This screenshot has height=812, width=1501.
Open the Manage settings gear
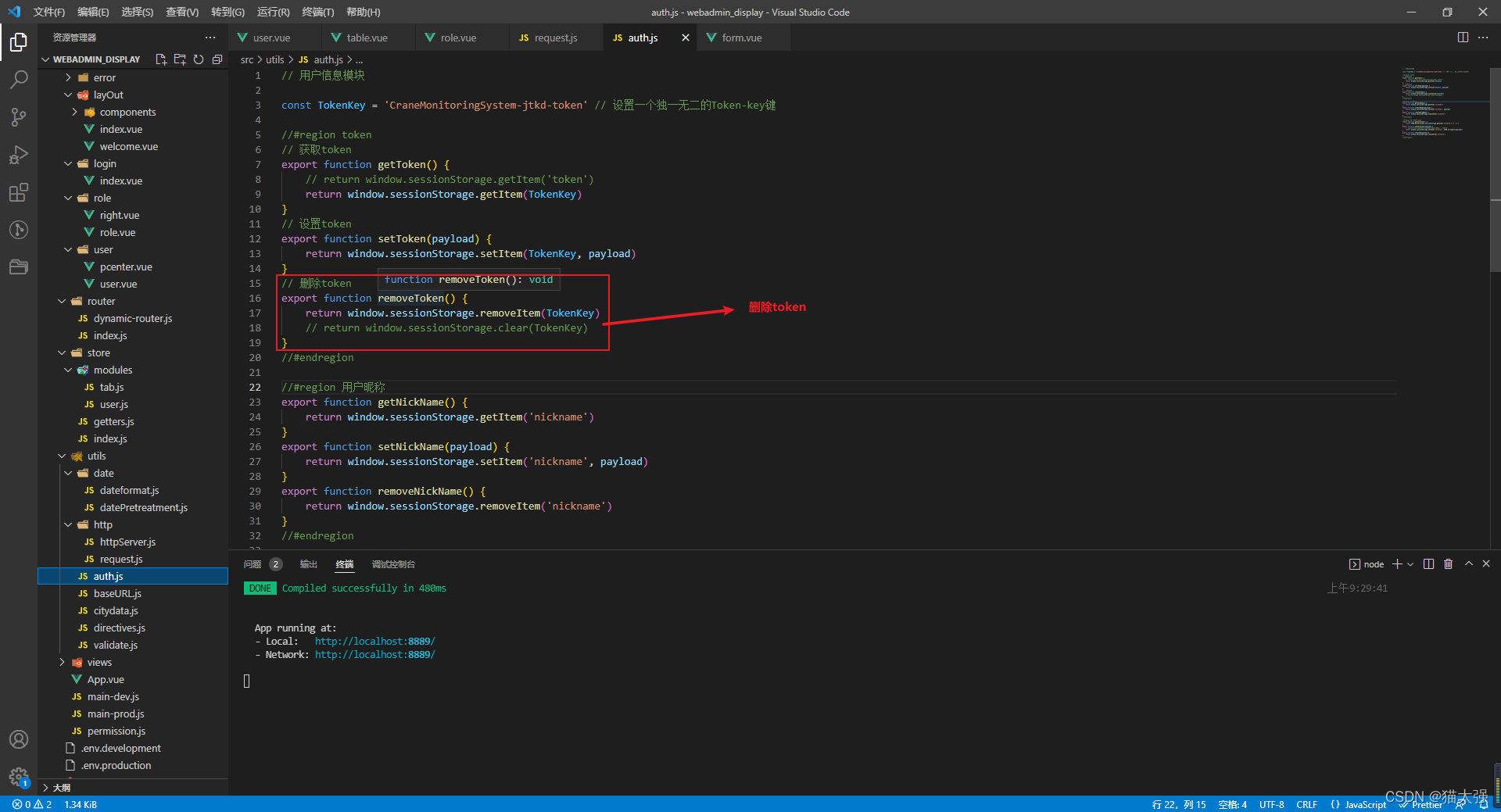click(19, 777)
